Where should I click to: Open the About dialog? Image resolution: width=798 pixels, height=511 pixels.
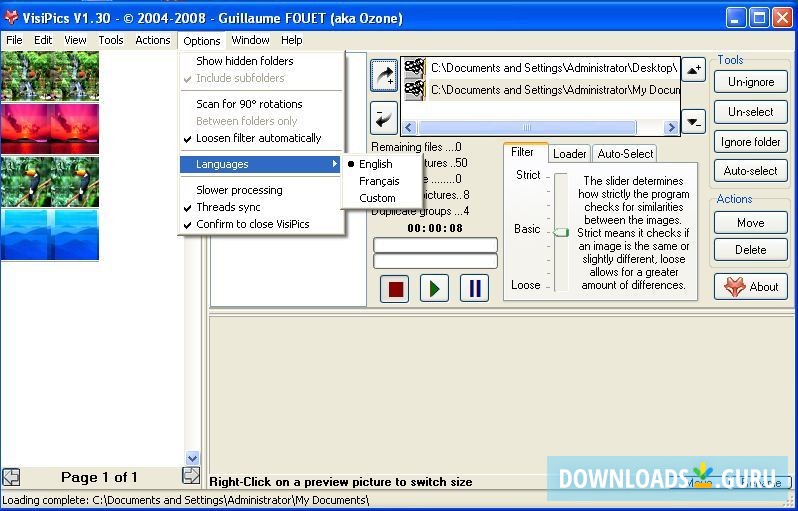(751, 287)
